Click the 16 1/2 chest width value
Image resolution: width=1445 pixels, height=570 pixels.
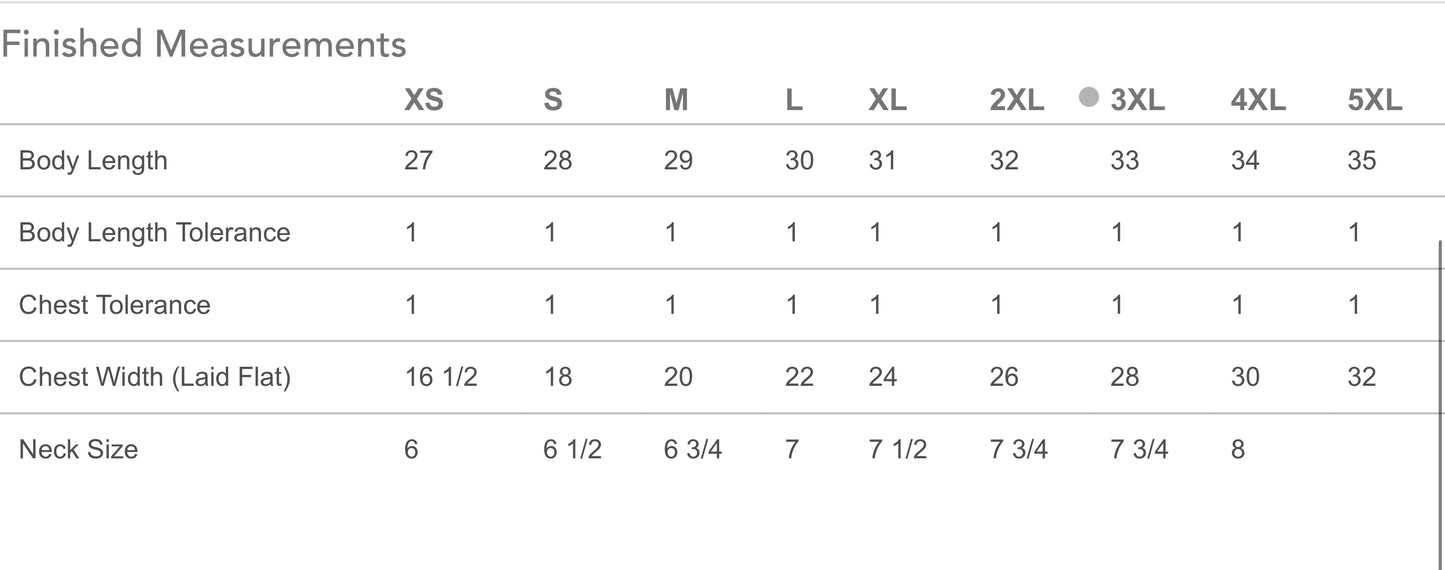[441, 377]
